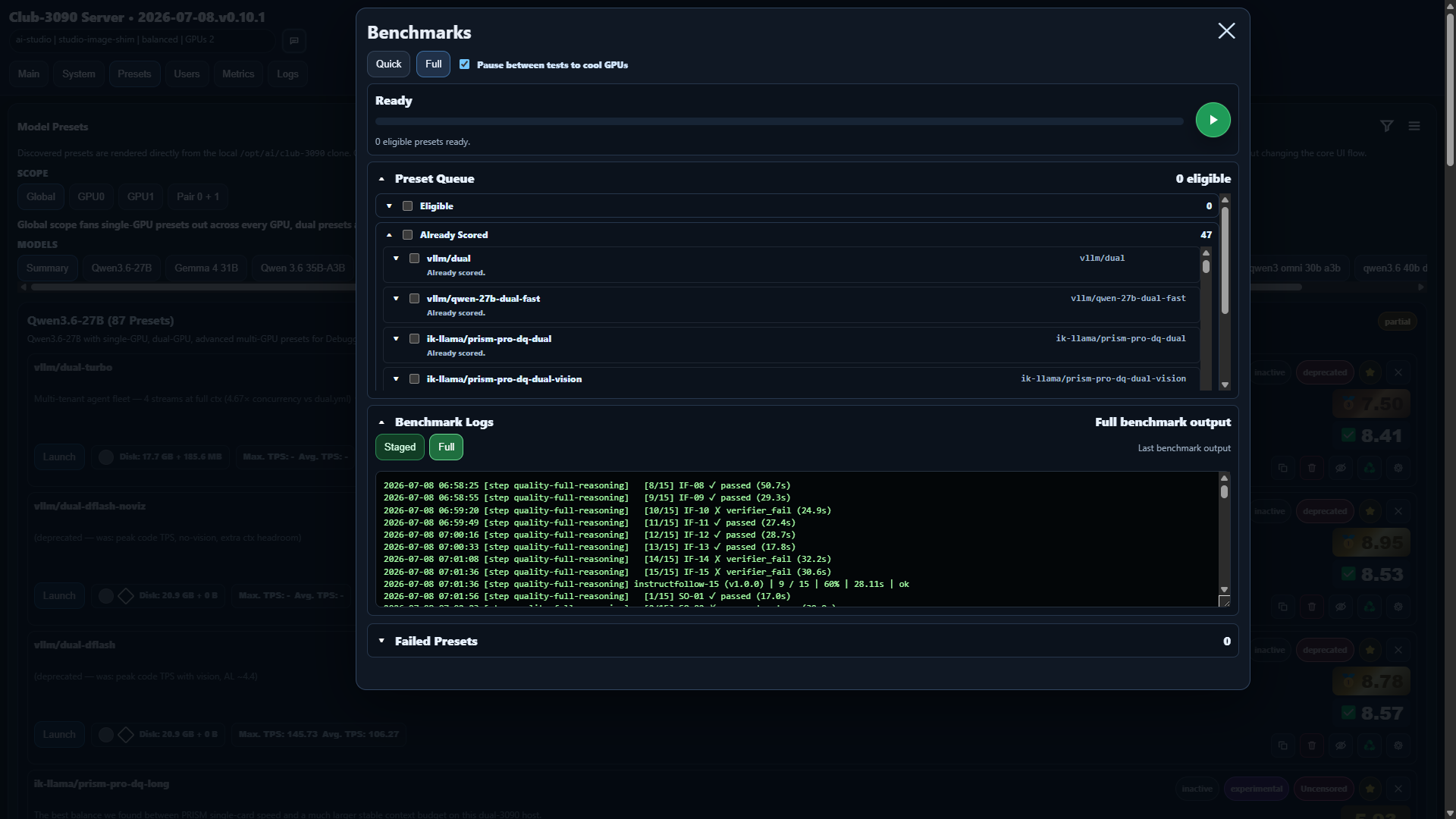1456x819 pixels.
Task: Click the horizontal scrollbar under the model tabs
Action: point(667,287)
